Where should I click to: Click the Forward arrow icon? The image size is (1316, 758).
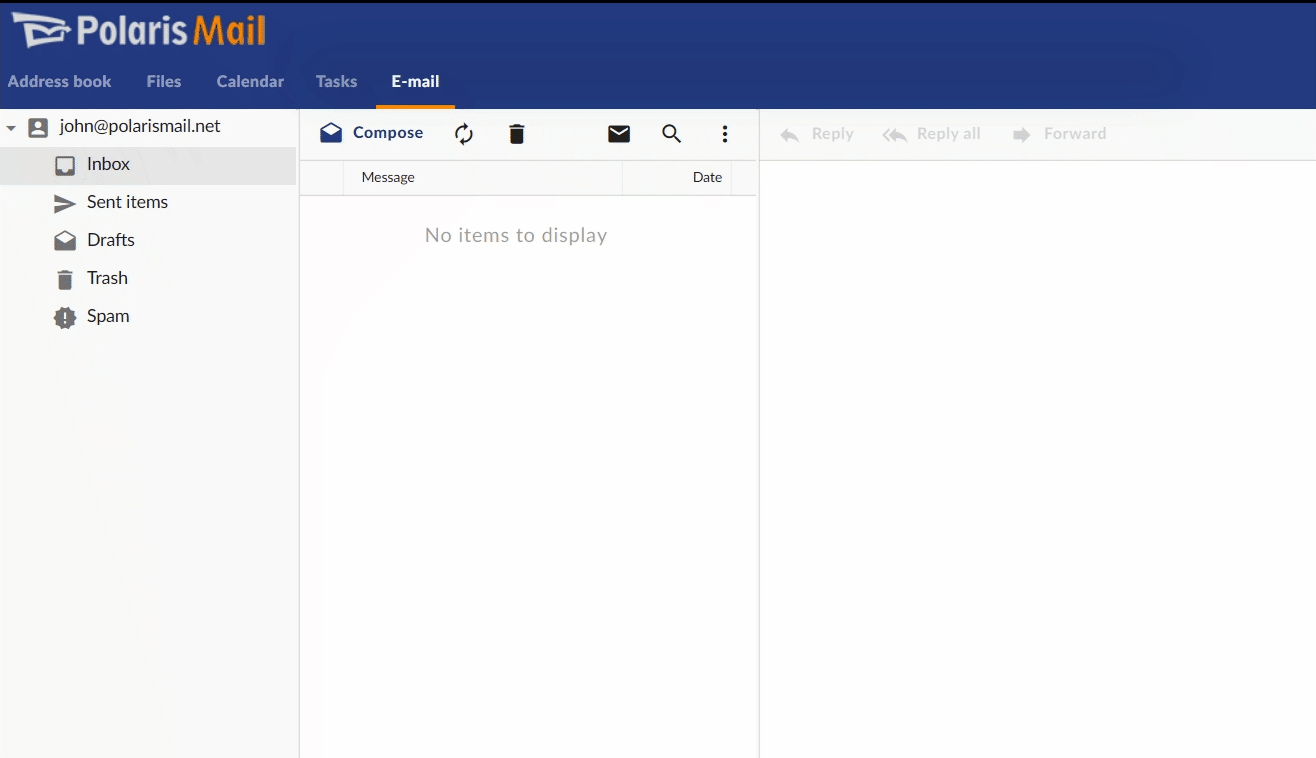[x=1022, y=135]
